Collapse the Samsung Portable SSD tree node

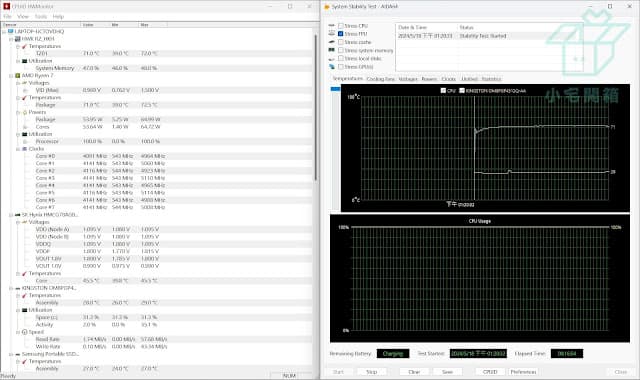tap(11, 354)
